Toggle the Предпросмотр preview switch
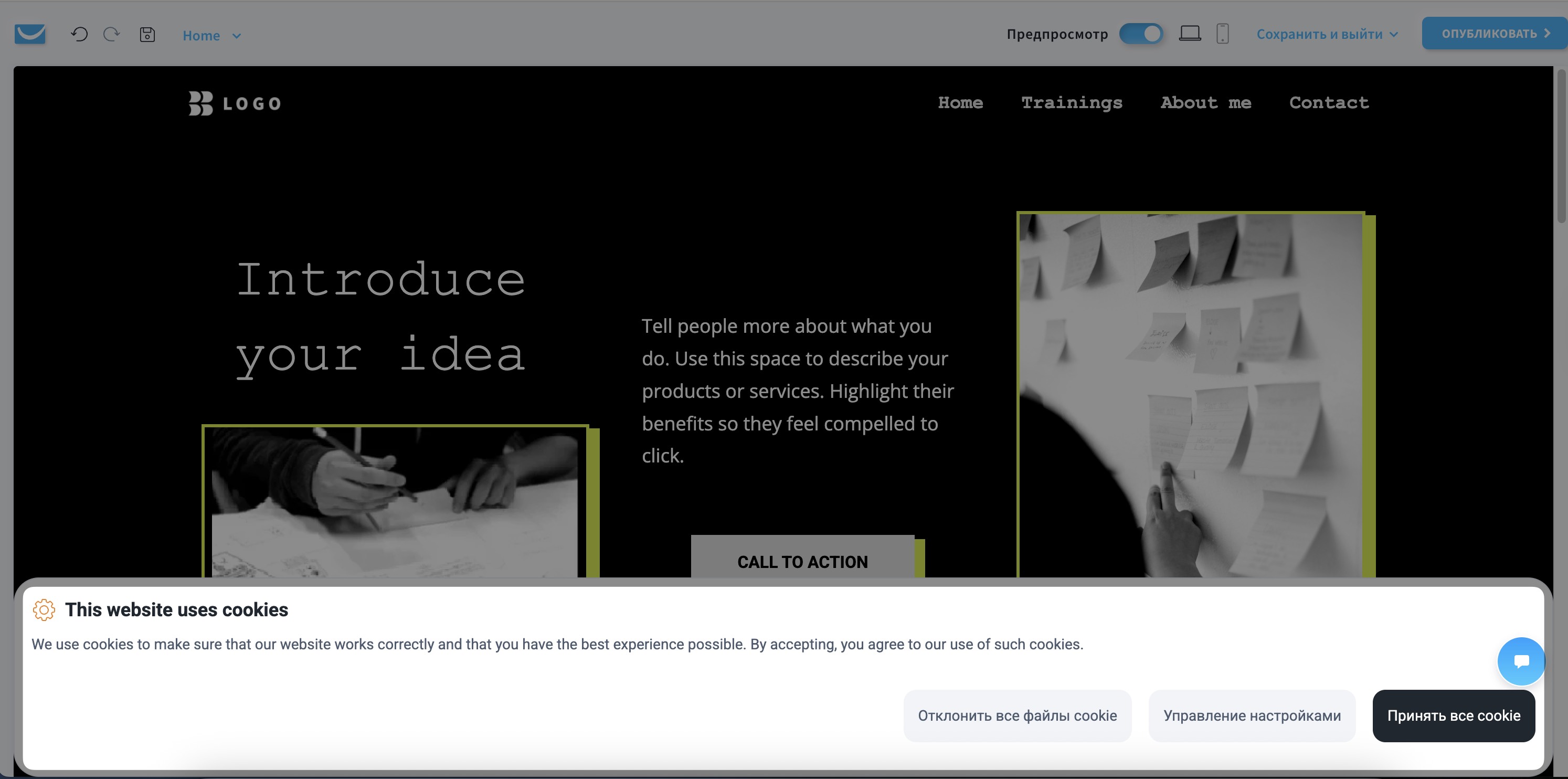 click(x=1141, y=34)
